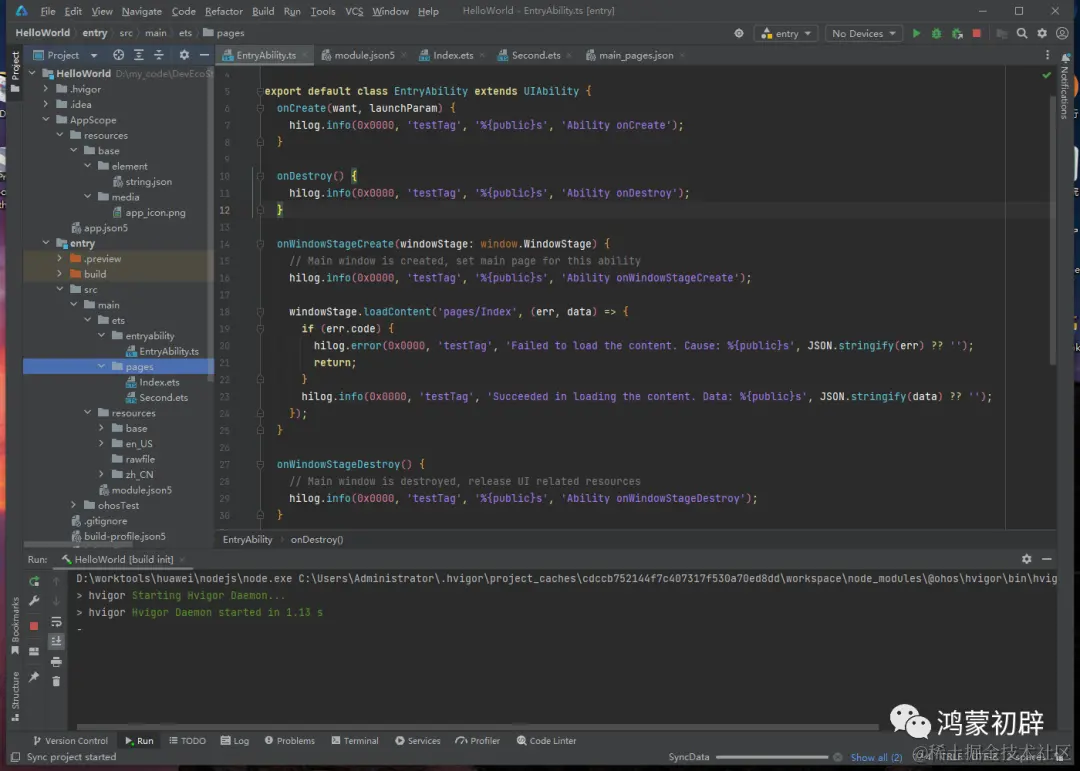The image size is (1080, 771).
Task: Open the Refactor menu
Action: point(223,11)
